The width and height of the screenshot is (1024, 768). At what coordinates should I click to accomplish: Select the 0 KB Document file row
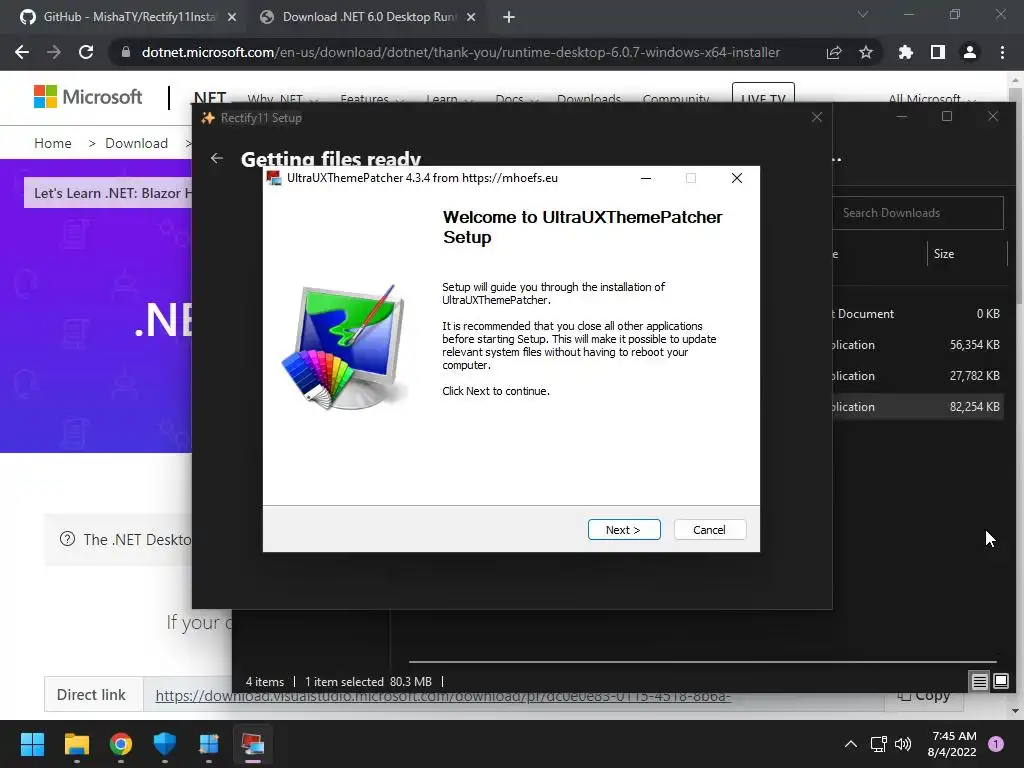pos(918,313)
